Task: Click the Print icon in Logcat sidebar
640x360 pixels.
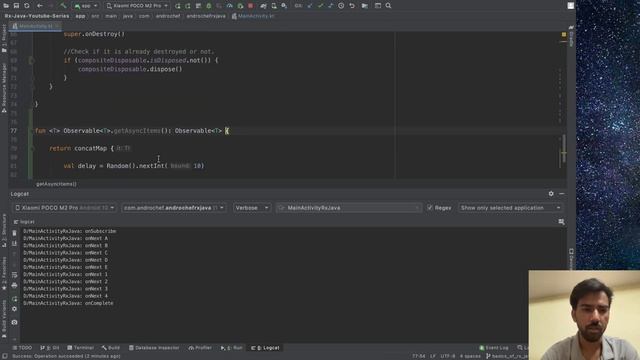Action: pos(14,285)
